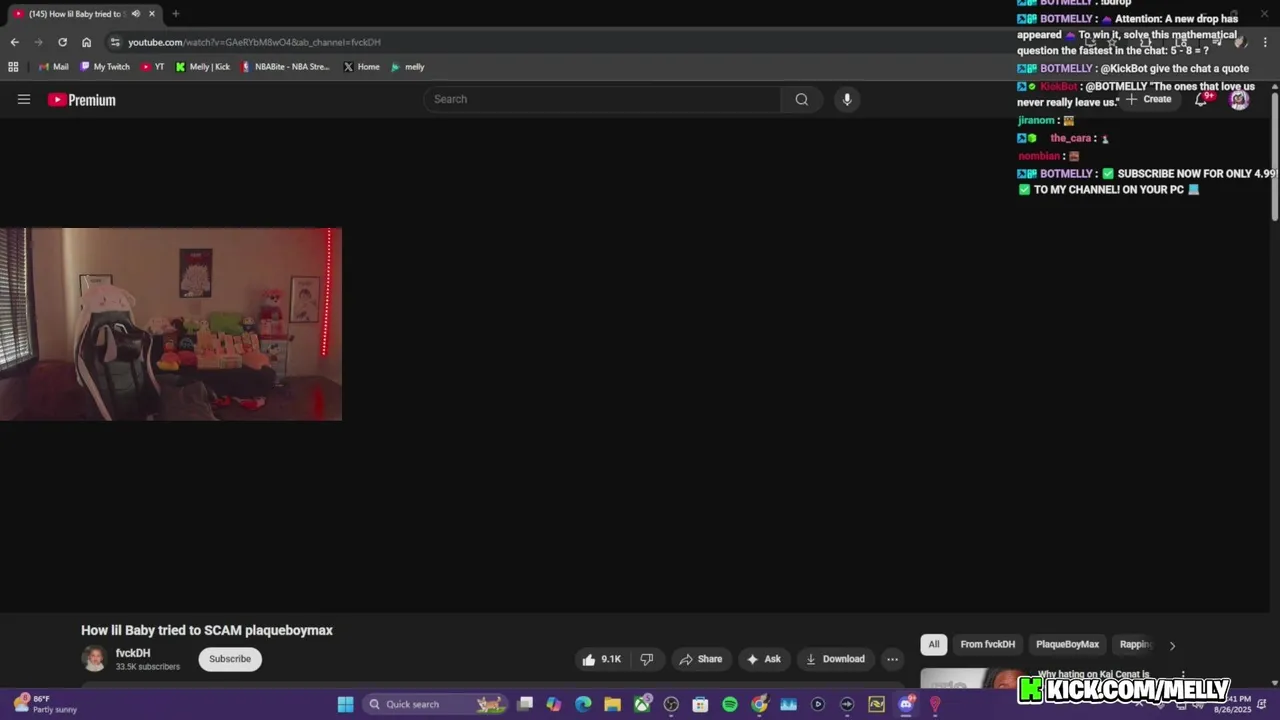Go back in browser history
The image size is (1280, 720).
click(14, 42)
